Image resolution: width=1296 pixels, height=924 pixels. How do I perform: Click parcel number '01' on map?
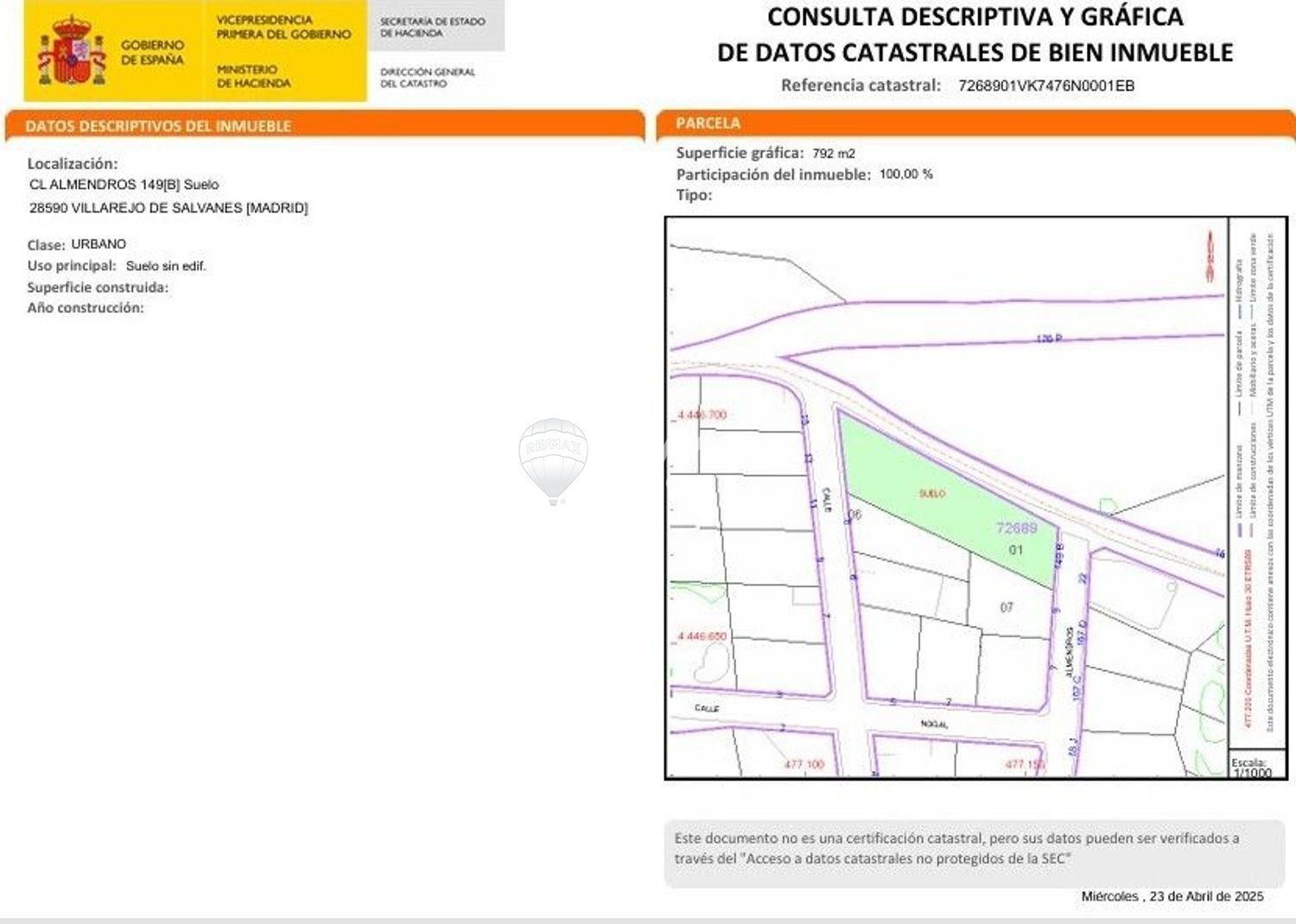point(1015,549)
